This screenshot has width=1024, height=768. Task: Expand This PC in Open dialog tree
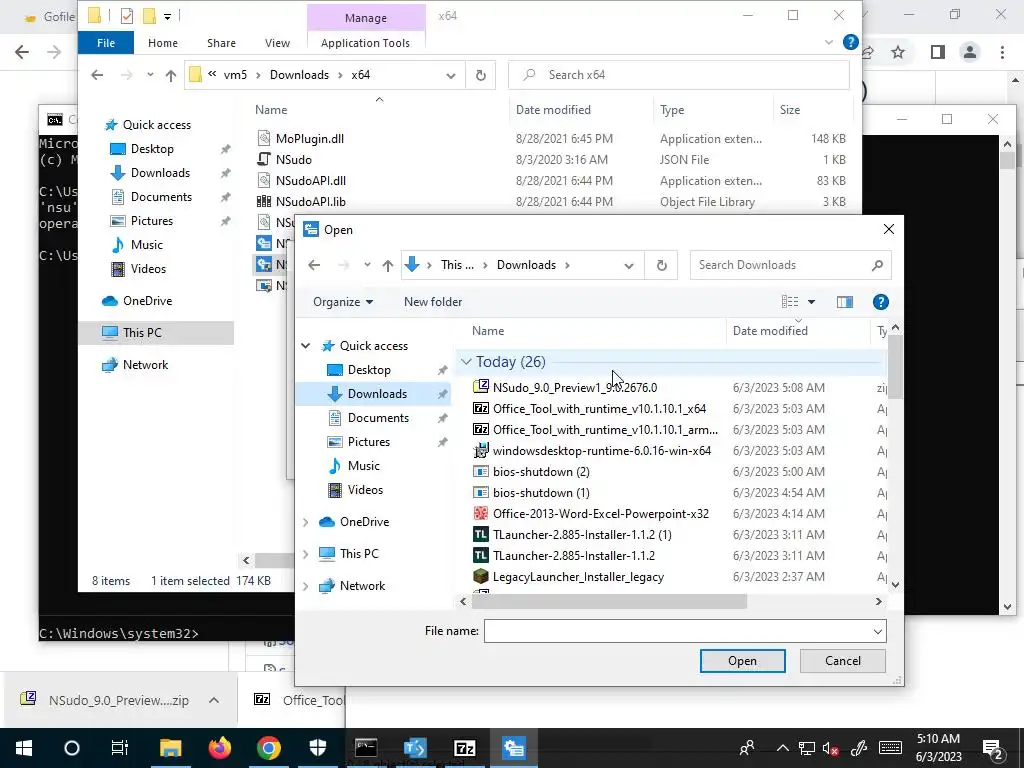(x=306, y=554)
